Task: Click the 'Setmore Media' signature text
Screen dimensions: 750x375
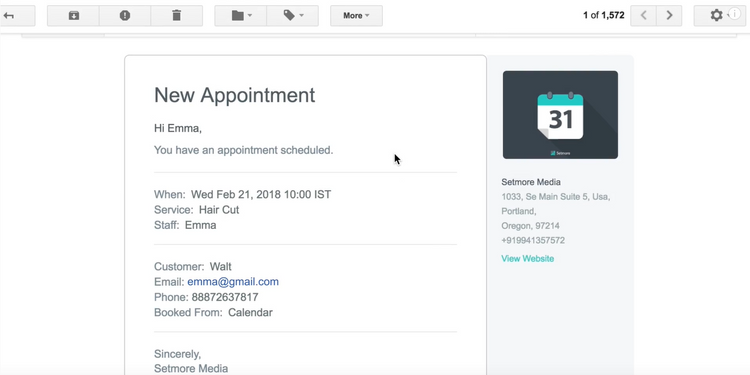Action: (191, 369)
